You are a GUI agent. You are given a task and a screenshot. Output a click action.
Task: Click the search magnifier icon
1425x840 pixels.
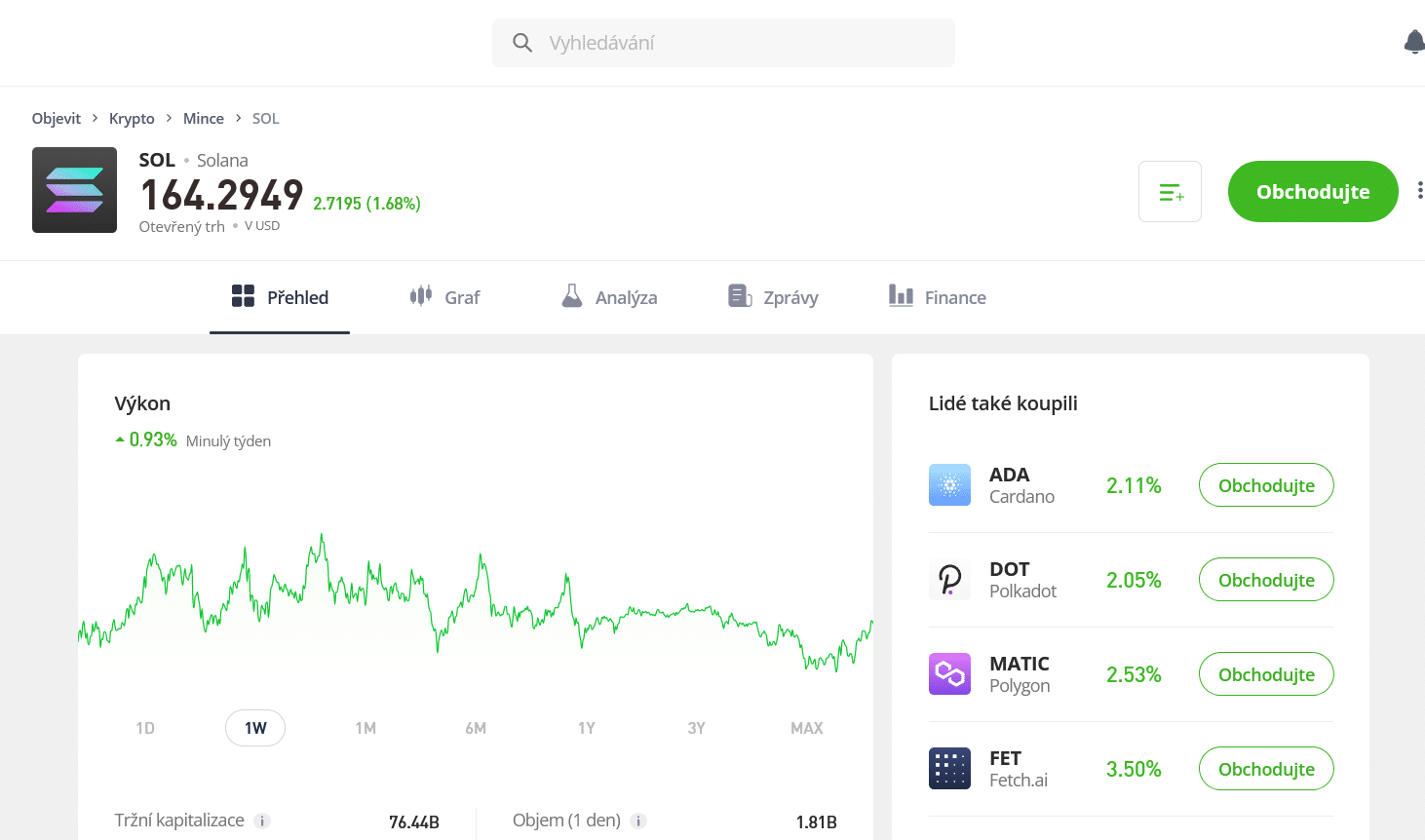coord(522,43)
